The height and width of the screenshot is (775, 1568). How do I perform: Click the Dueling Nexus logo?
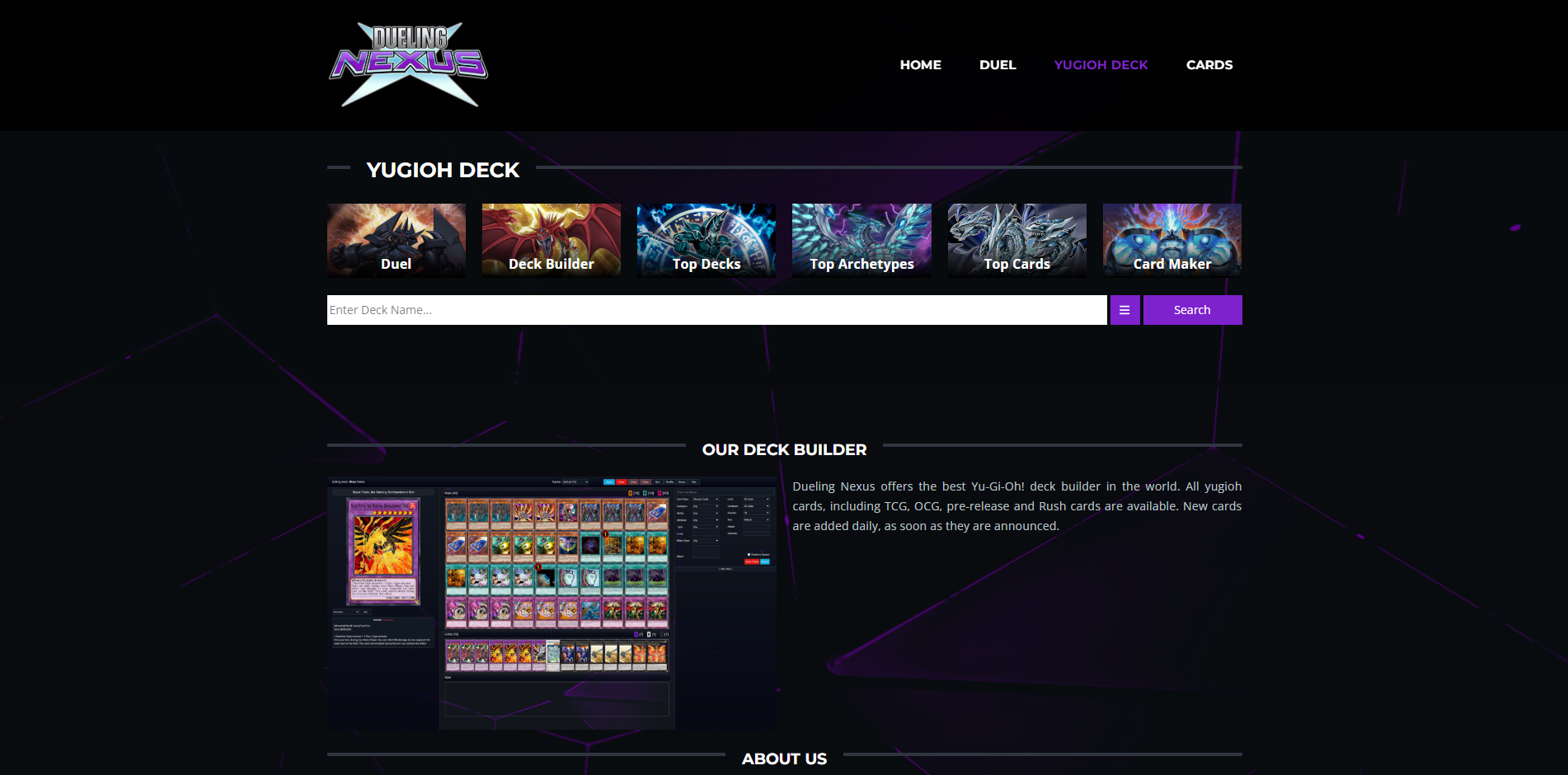[409, 64]
